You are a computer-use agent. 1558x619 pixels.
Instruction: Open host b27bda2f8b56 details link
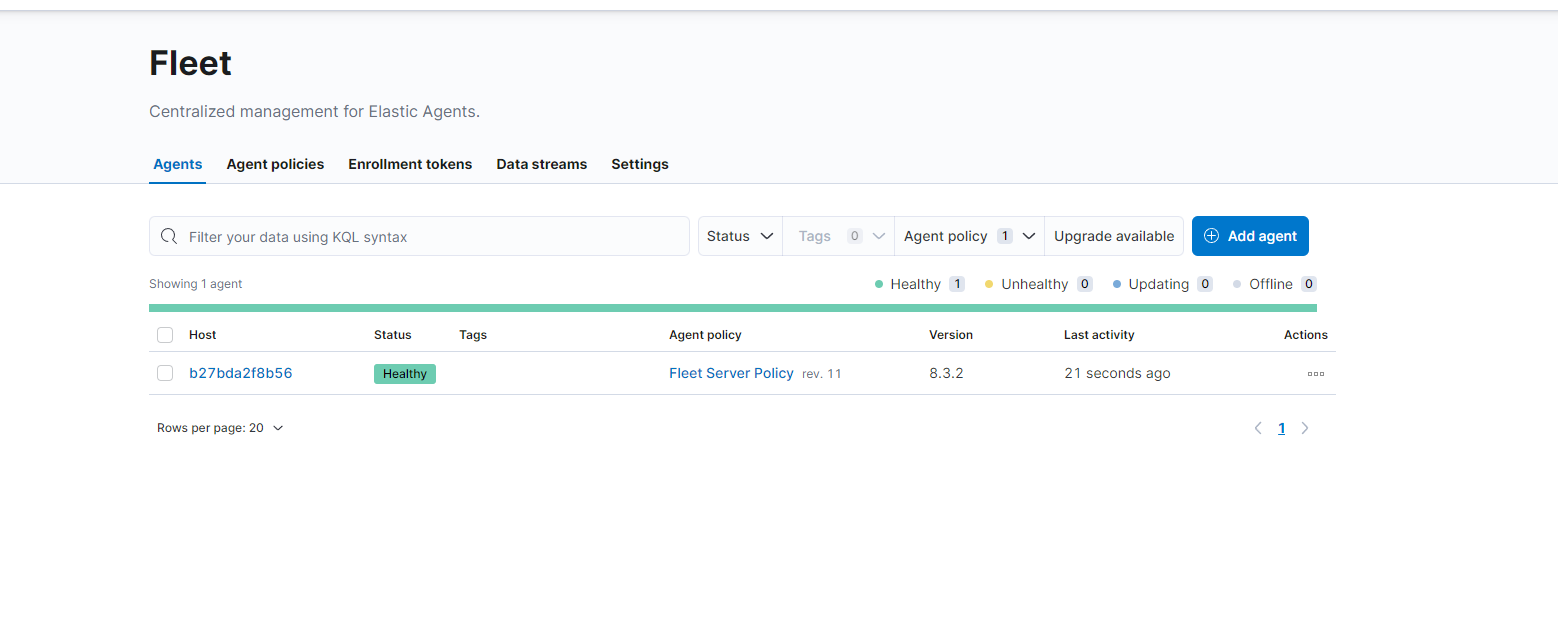pos(240,374)
